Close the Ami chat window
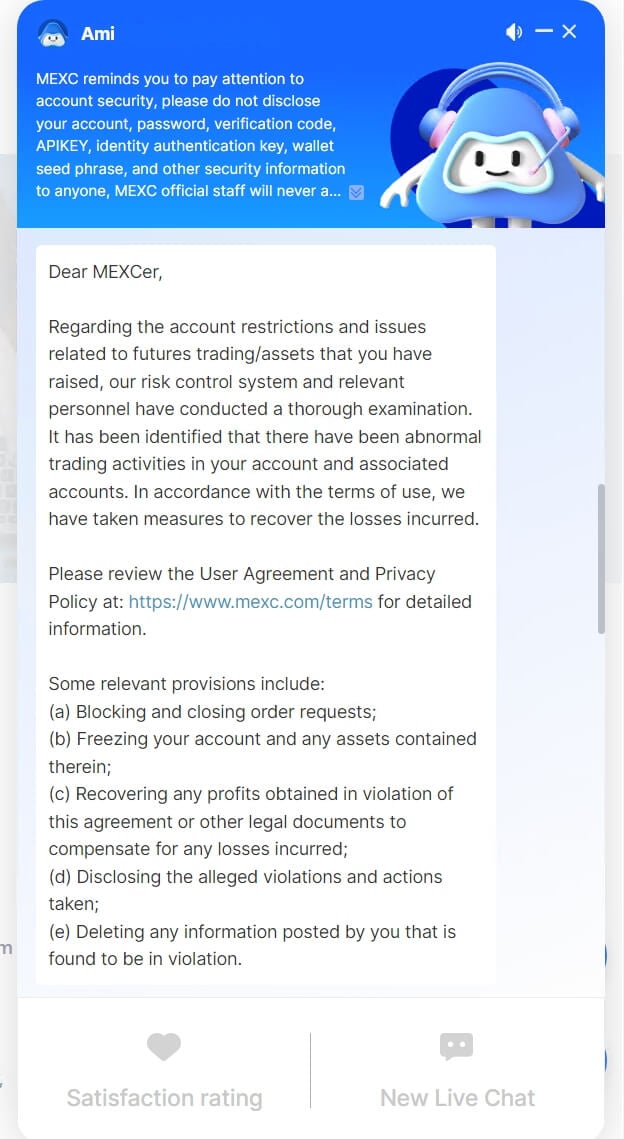 (x=569, y=31)
